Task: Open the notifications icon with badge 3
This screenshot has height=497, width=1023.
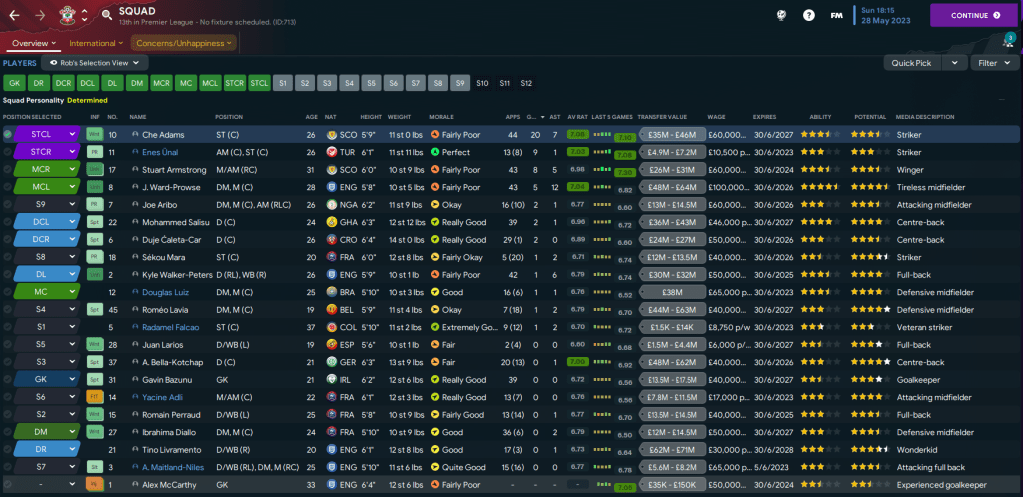Action: click(1007, 42)
